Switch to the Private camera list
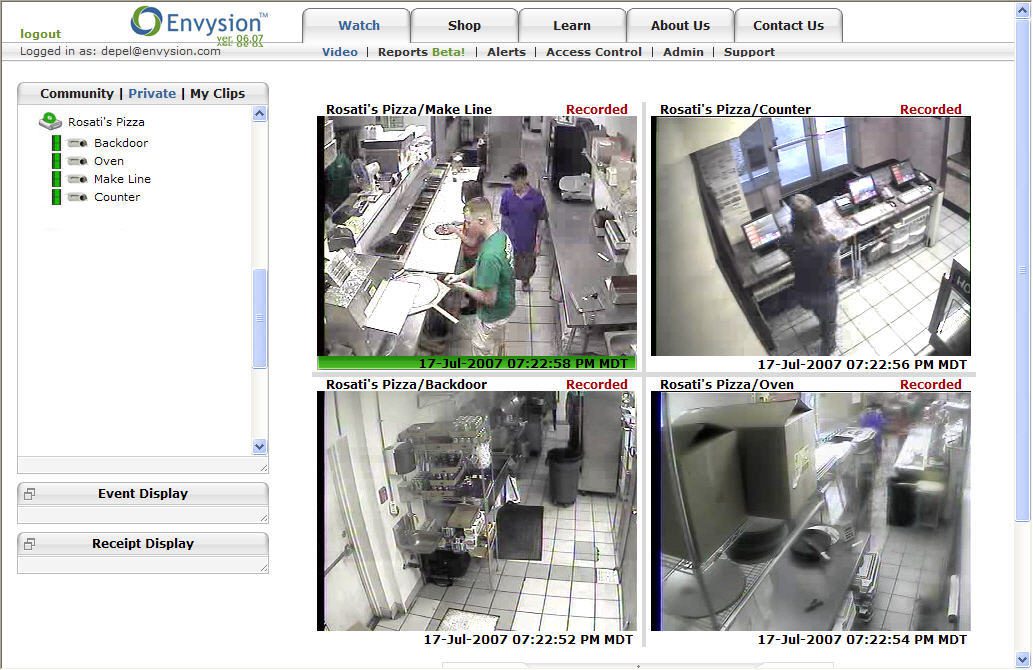Viewport: 1033px width, 670px height. pos(152,94)
